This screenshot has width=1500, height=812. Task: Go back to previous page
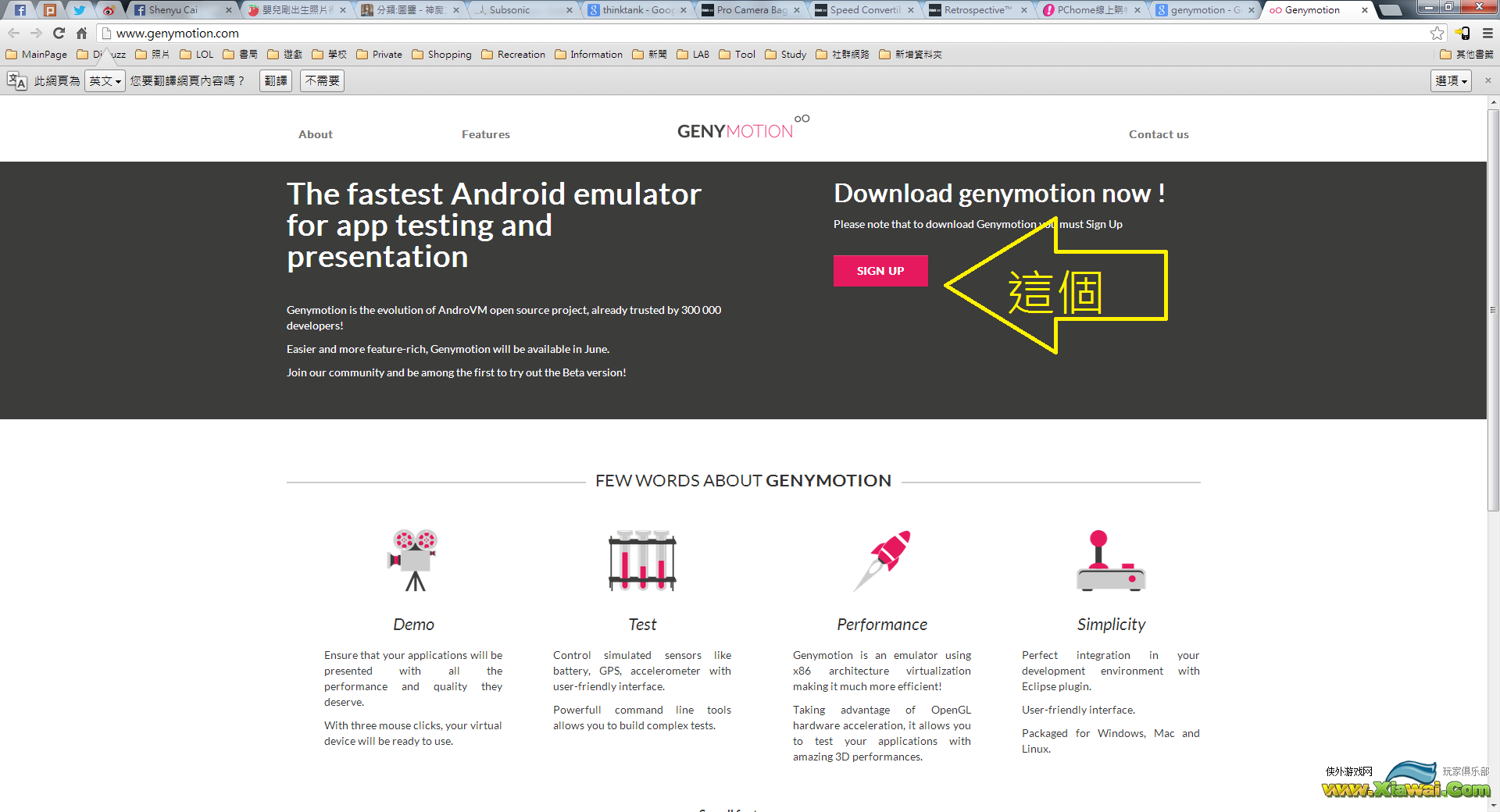click(13, 33)
